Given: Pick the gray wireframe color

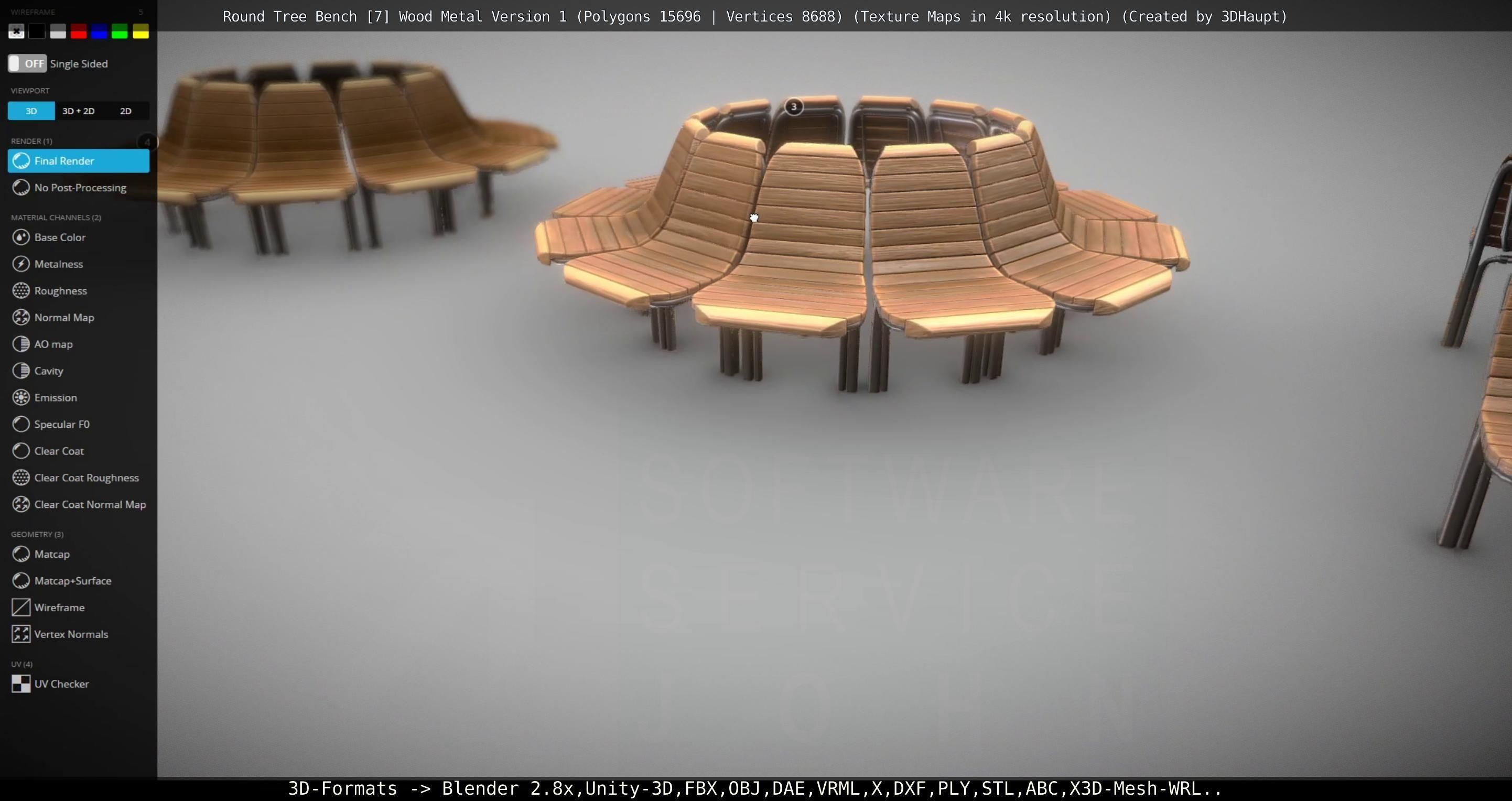Looking at the screenshot, I should click(58, 31).
